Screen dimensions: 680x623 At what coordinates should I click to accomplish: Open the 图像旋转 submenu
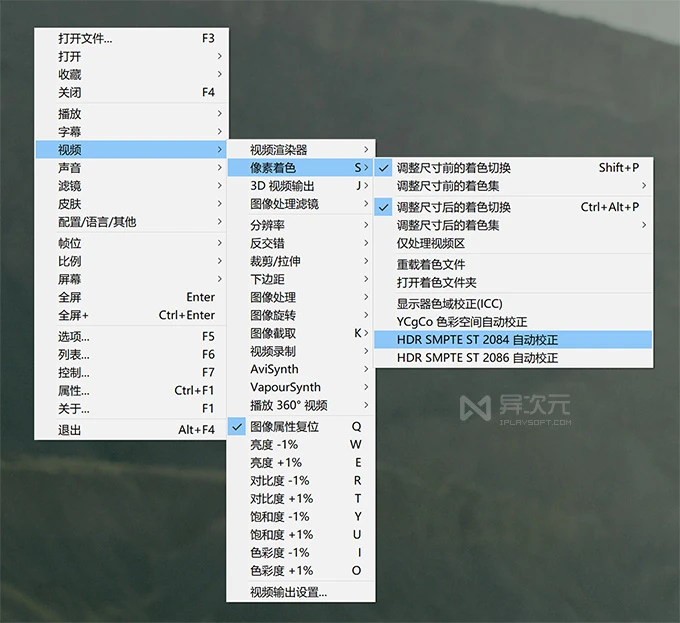[x=301, y=315]
